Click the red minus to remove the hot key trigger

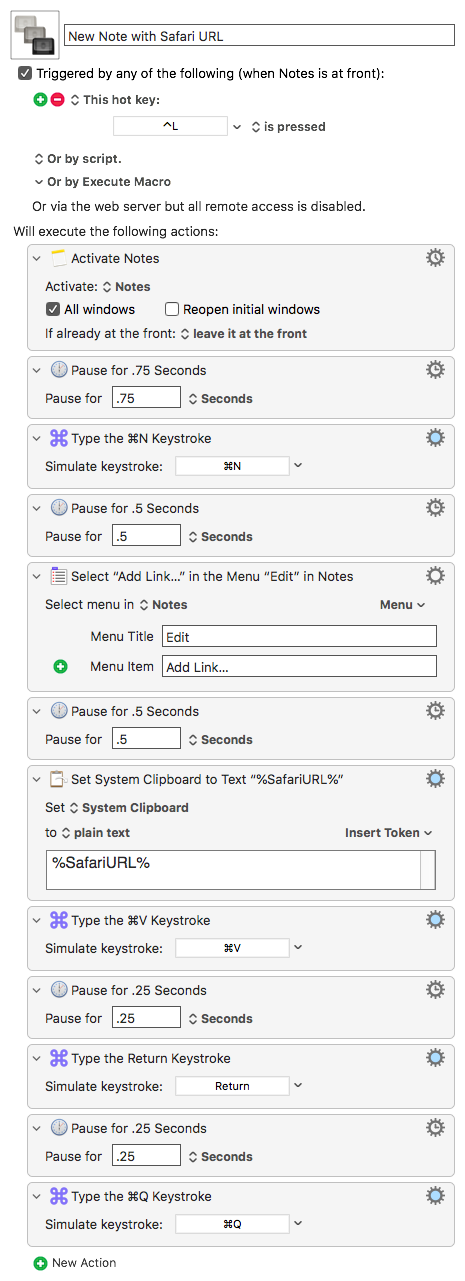pyautogui.click(x=57, y=100)
